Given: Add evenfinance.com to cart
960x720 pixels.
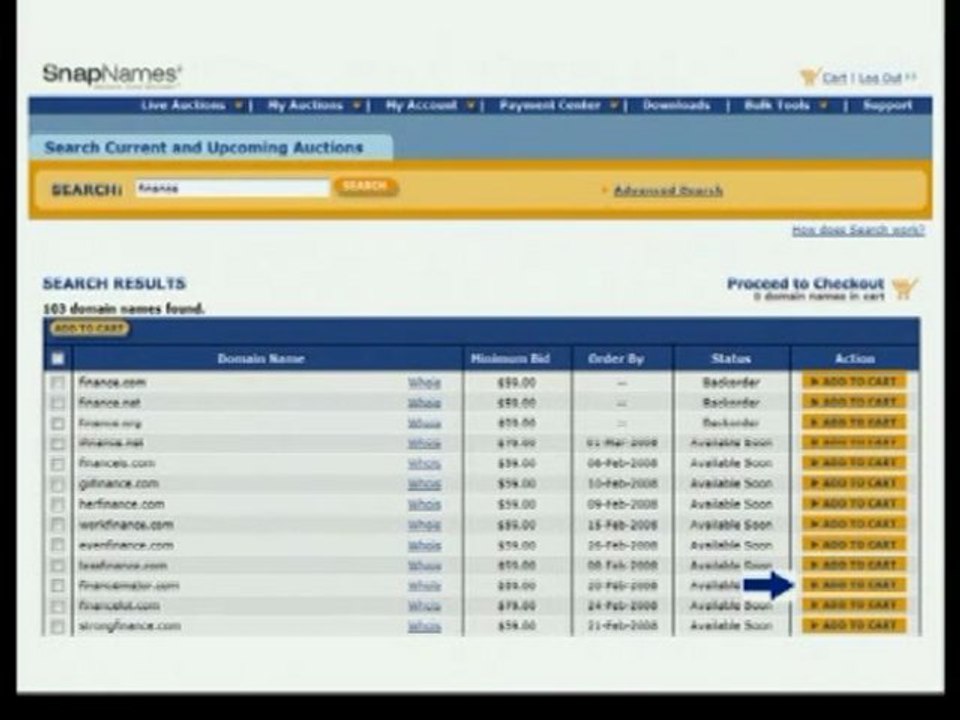Looking at the screenshot, I should [x=854, y=544].
